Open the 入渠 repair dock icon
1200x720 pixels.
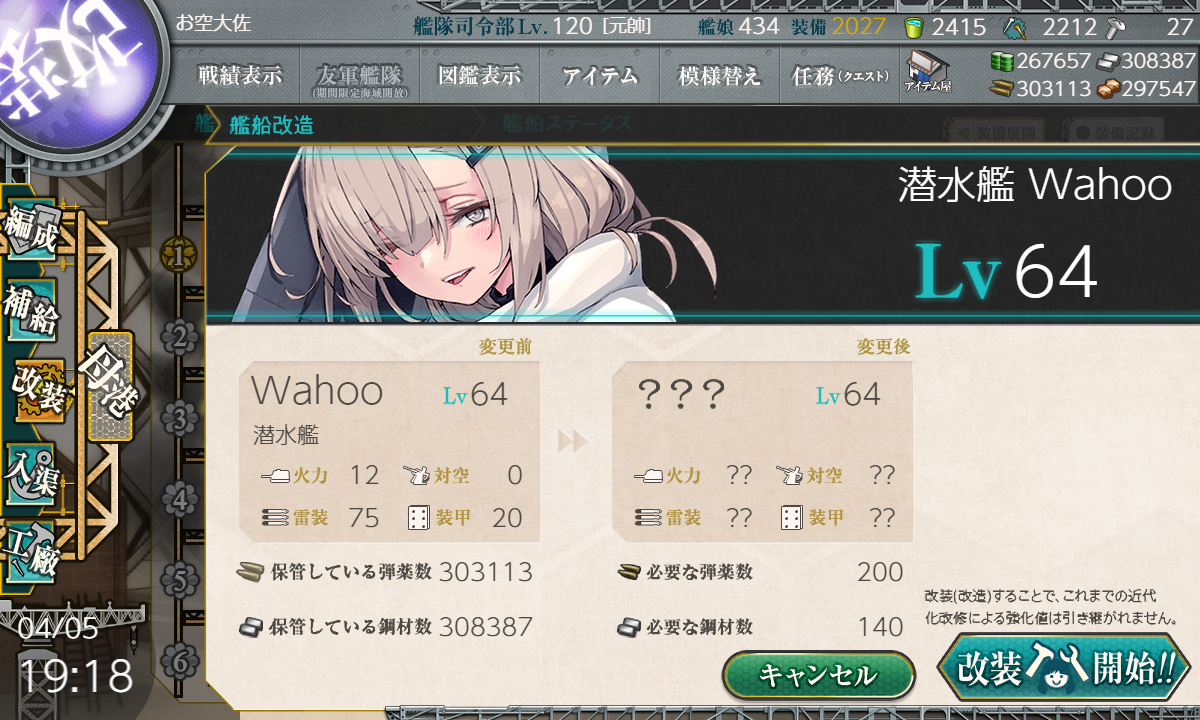(x=30, y=471)
